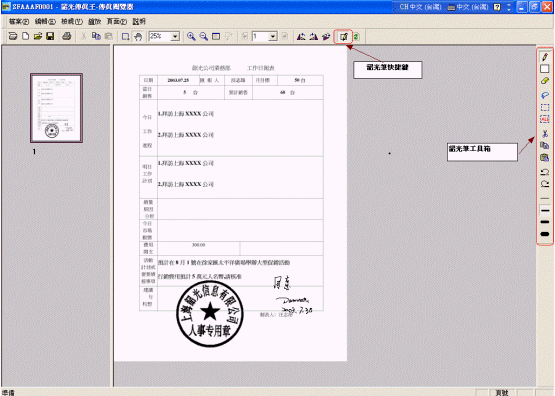Open the 25% zoom dropdown
Image resolution: width=555 pixels, height=396 pixels.
pos(175,36)
